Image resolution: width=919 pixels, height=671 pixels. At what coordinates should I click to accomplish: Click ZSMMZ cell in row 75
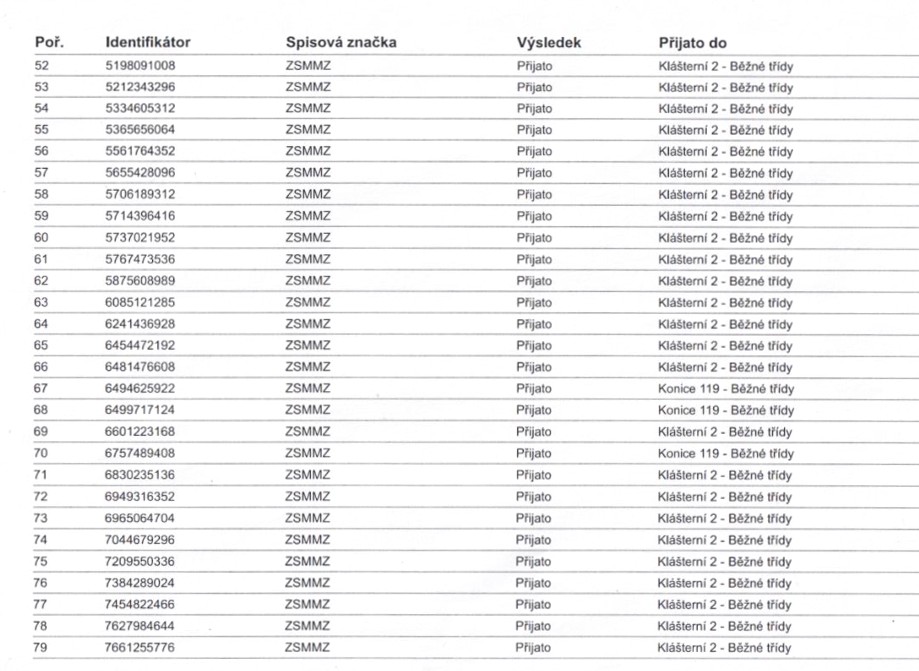(308, 561)
